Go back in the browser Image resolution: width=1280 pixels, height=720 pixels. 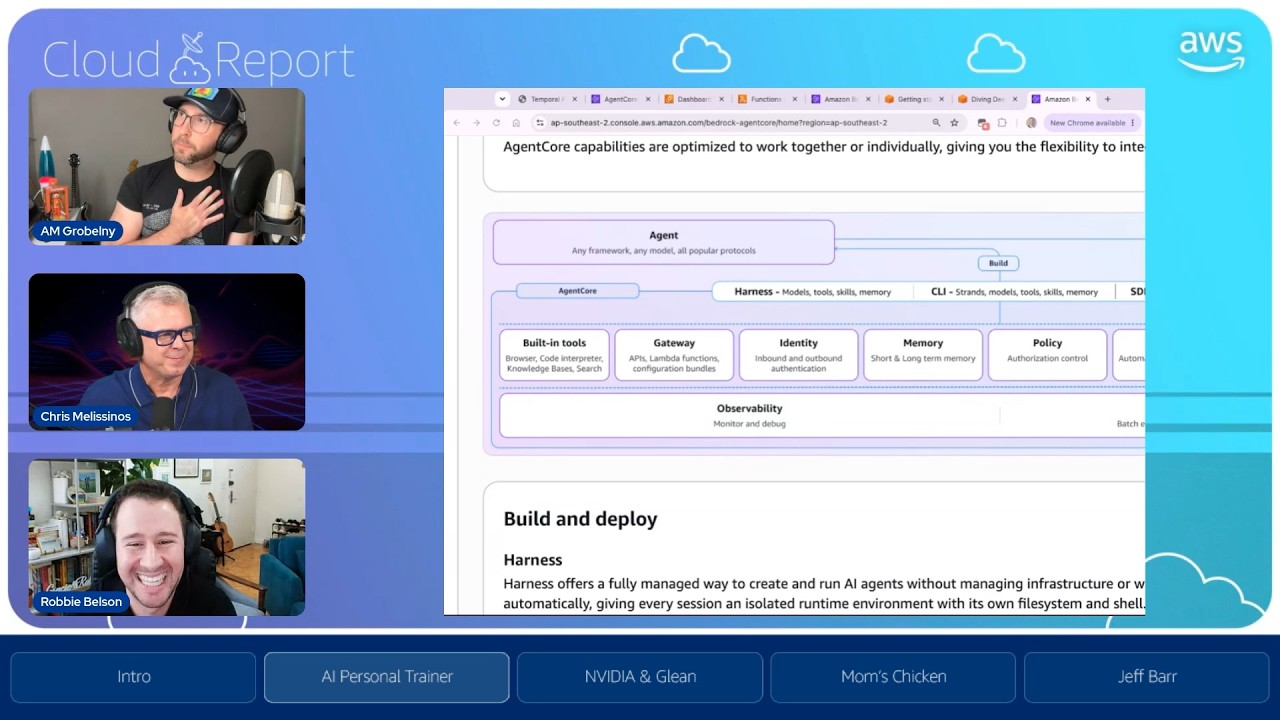(457, 123)
